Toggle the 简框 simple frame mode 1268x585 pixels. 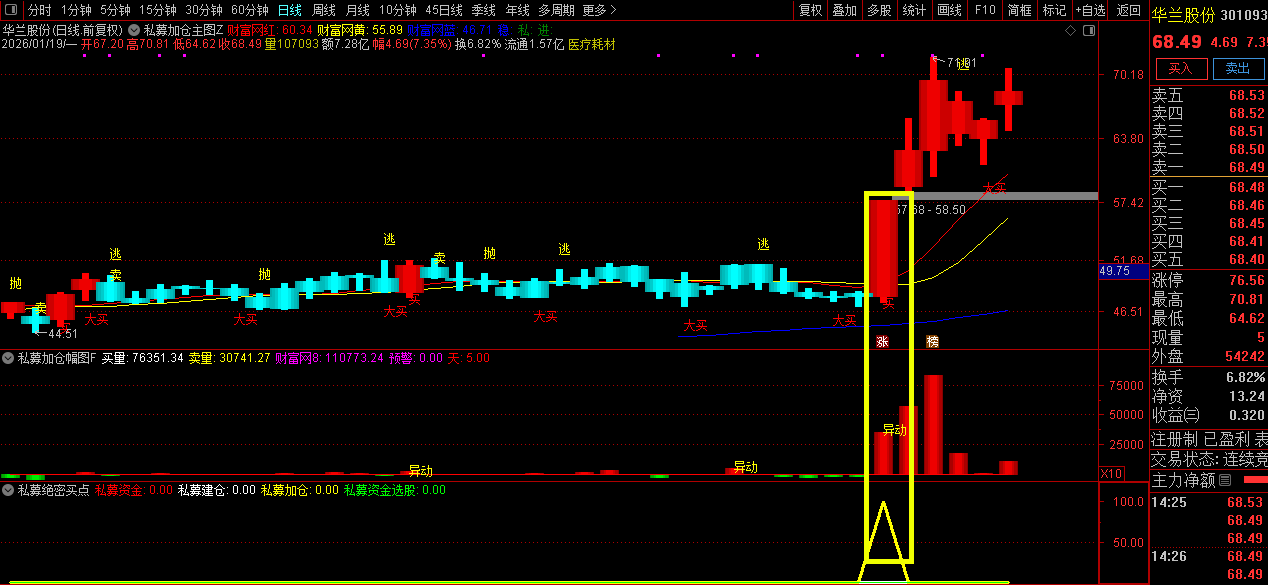[x=1020, y=10]
